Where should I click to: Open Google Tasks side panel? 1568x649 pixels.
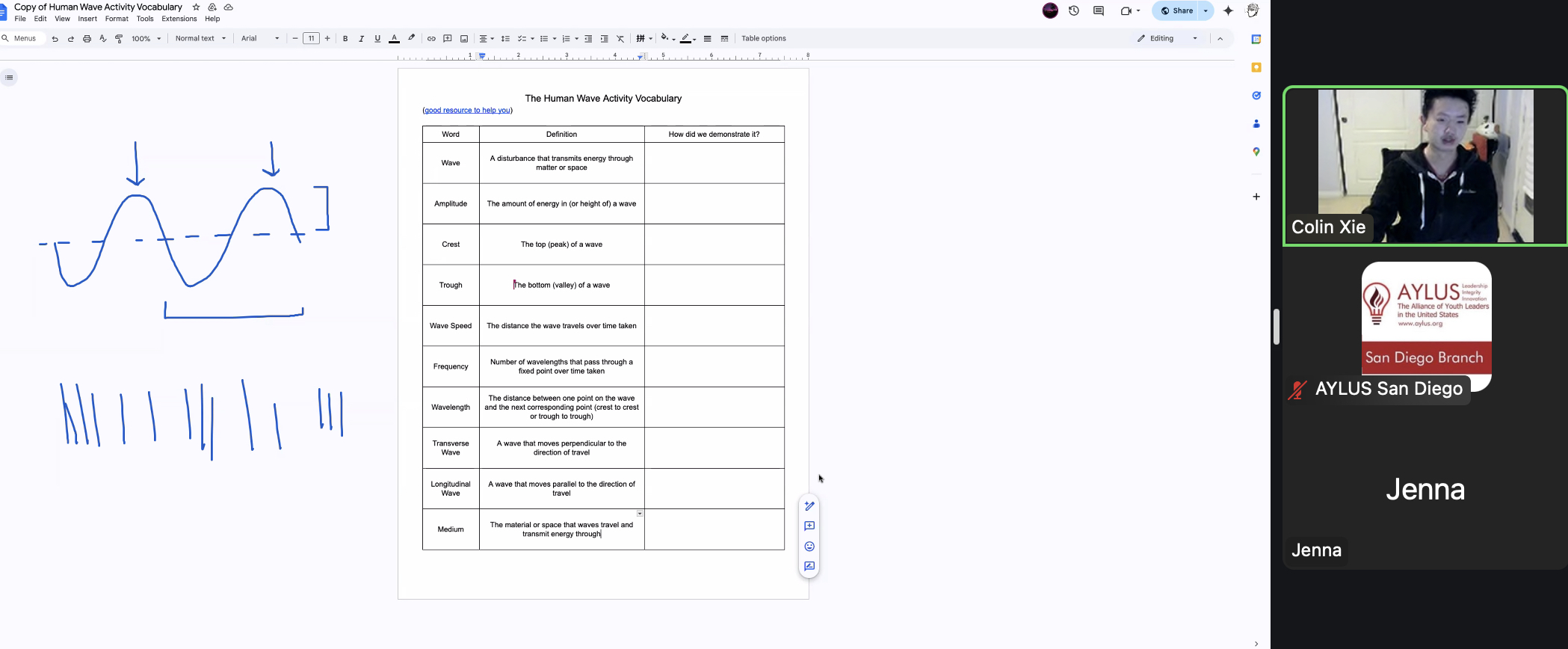coord(1256,96)
